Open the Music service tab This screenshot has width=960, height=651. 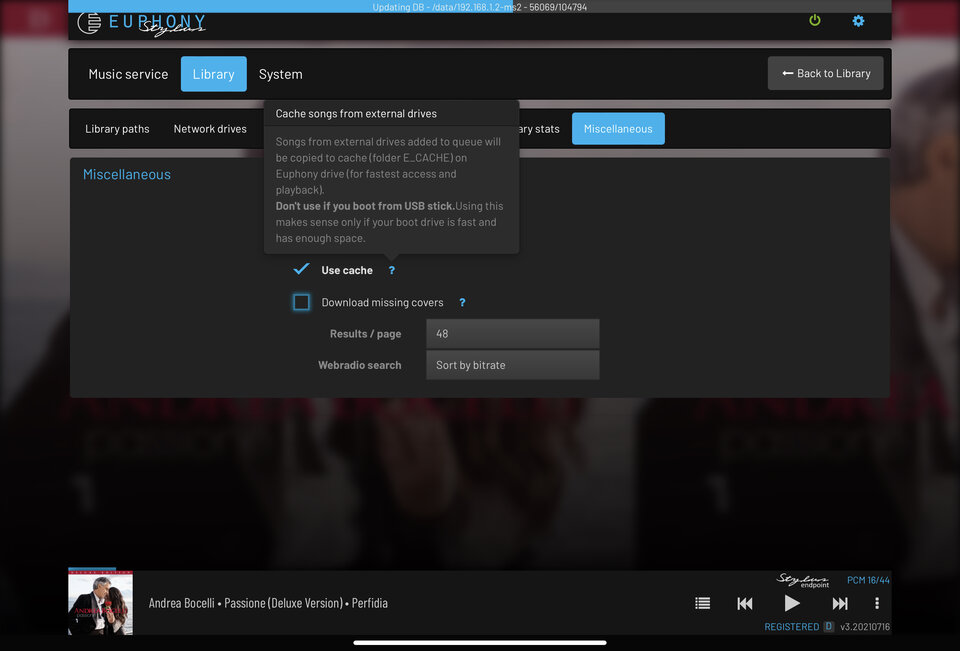[x=128, y=74]
